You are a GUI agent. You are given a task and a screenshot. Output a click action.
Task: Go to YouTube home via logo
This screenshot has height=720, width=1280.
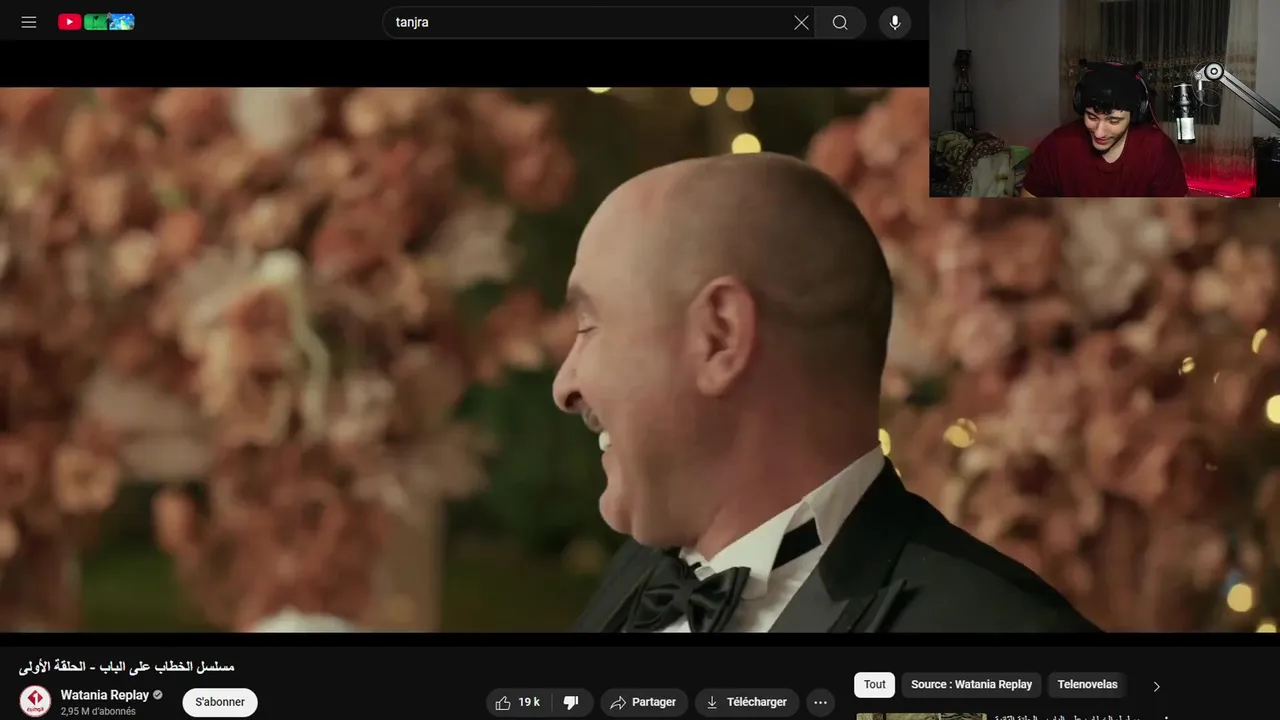tap(96, 22)
